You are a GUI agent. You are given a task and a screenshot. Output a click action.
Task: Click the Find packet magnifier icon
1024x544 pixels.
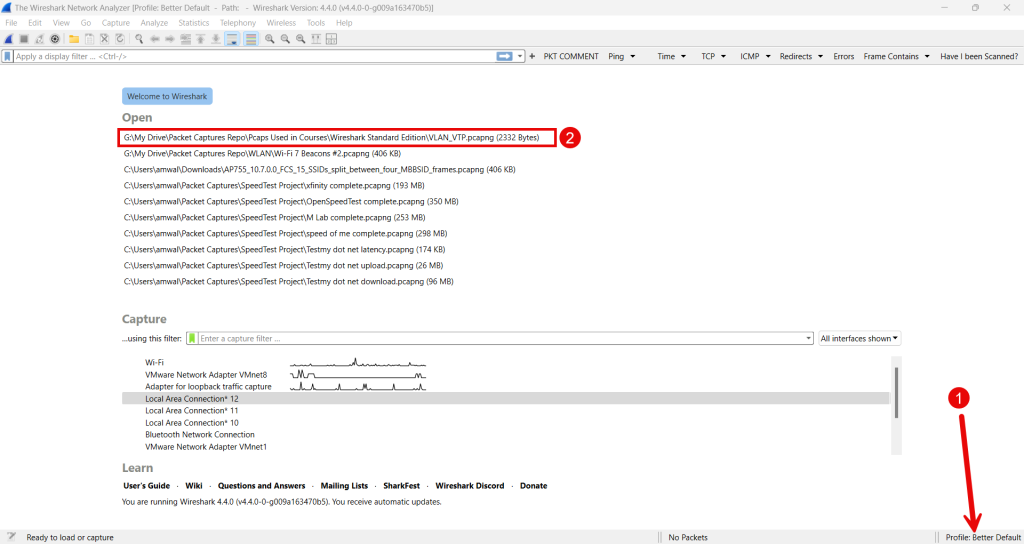[140, 39]
